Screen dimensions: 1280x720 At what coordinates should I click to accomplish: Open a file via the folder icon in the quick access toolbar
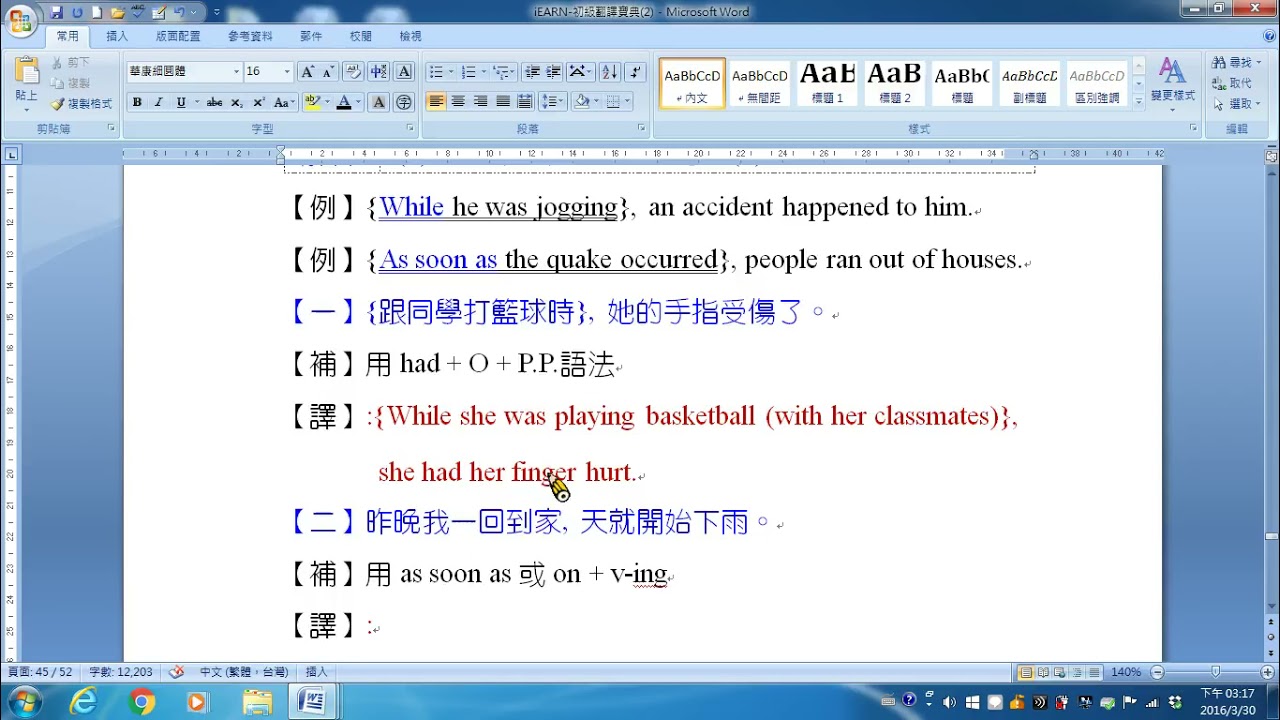pos(118,13)
